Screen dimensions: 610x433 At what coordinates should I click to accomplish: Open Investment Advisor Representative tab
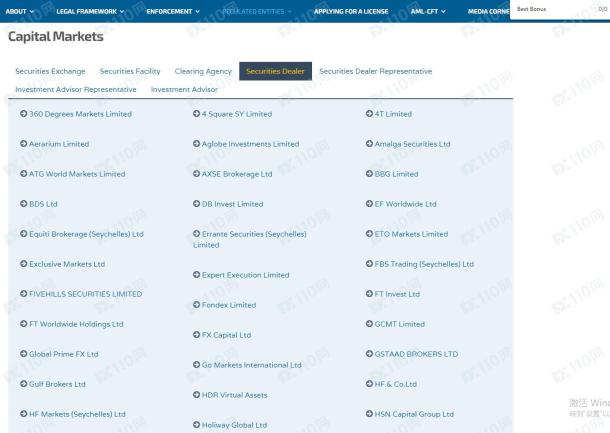tap(76, 89)
